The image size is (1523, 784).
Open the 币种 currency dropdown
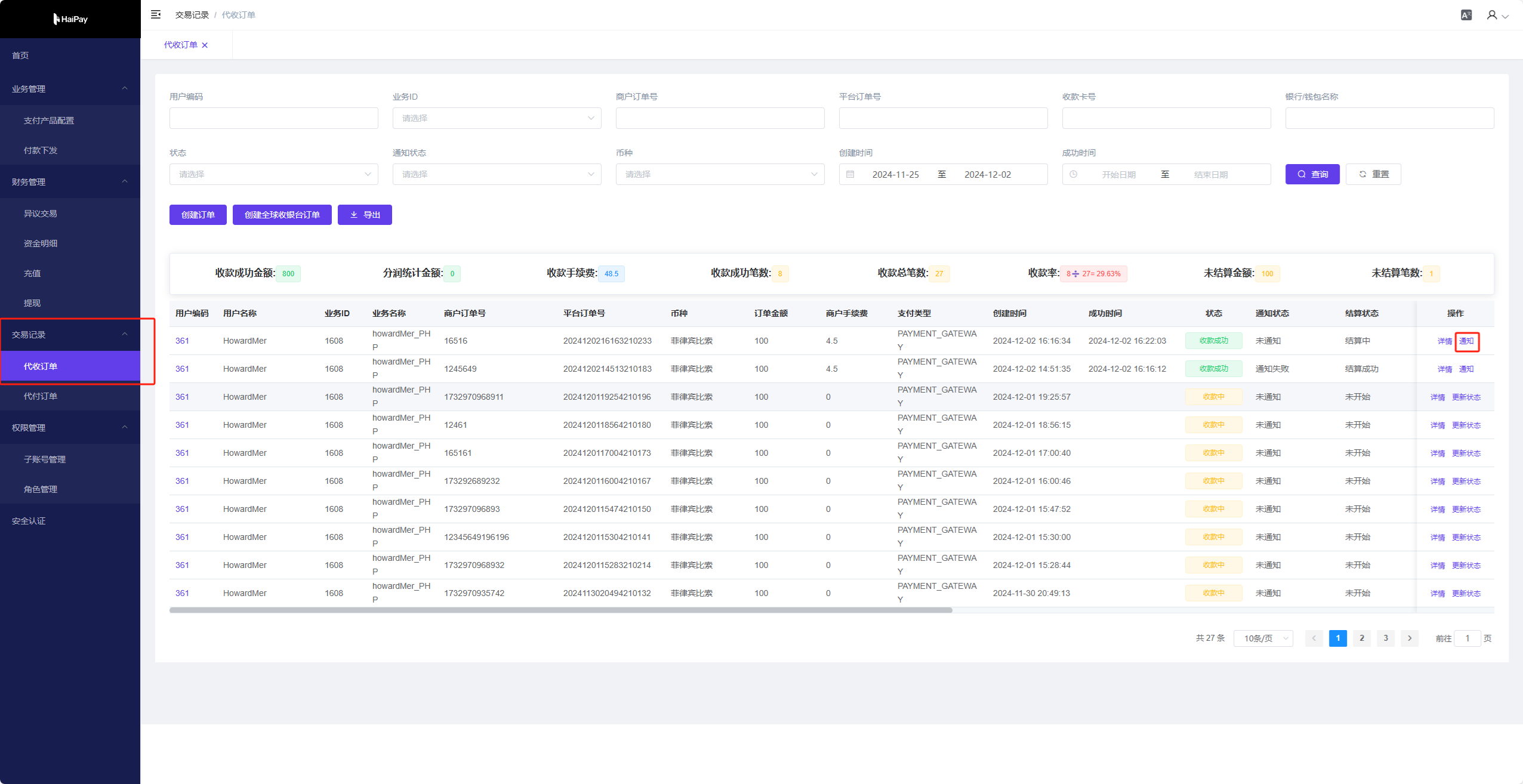click(x=719, y=174)
